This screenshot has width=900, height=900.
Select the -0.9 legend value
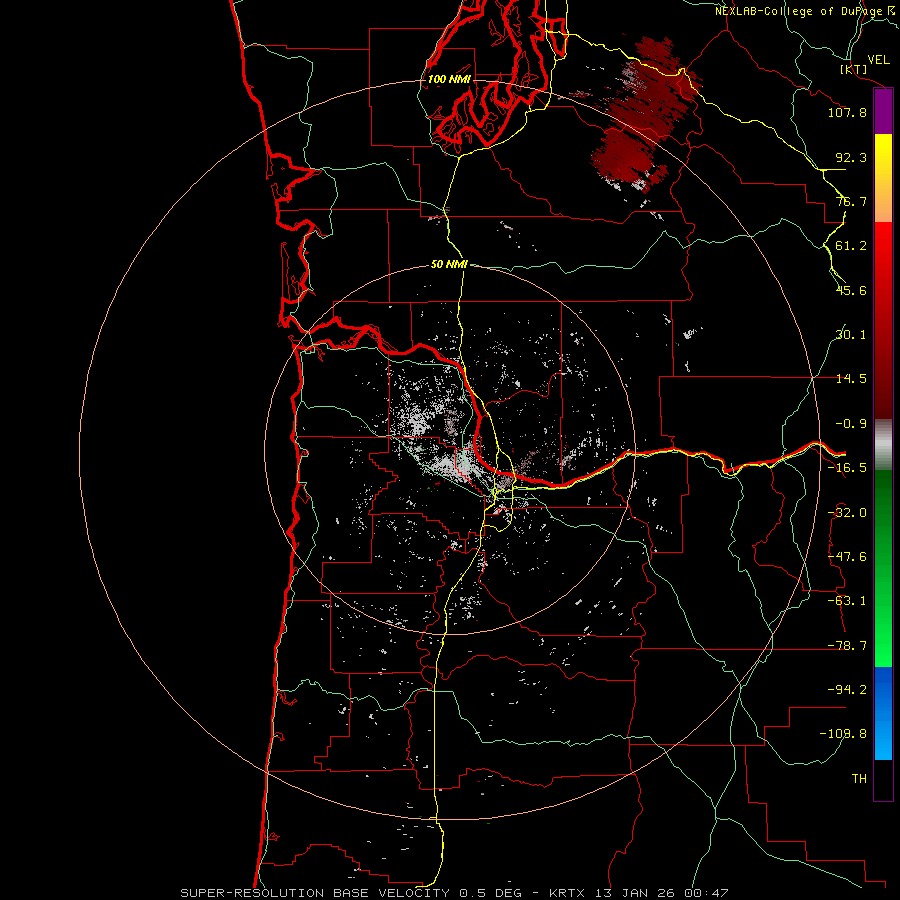pos(851,424)
